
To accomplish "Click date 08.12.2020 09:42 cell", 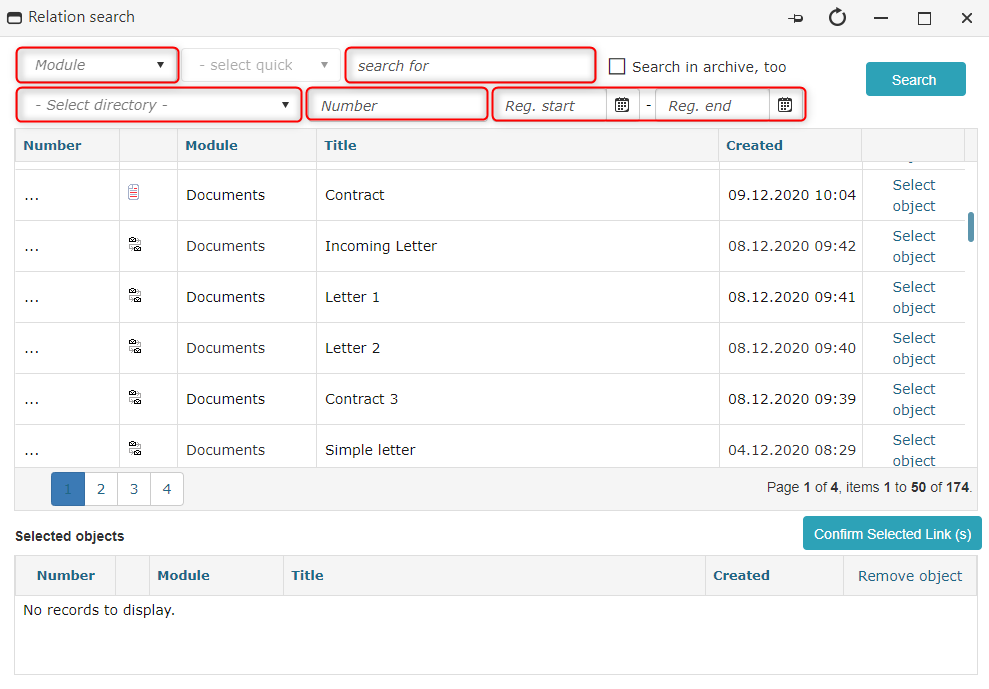I will click(792, 247).
